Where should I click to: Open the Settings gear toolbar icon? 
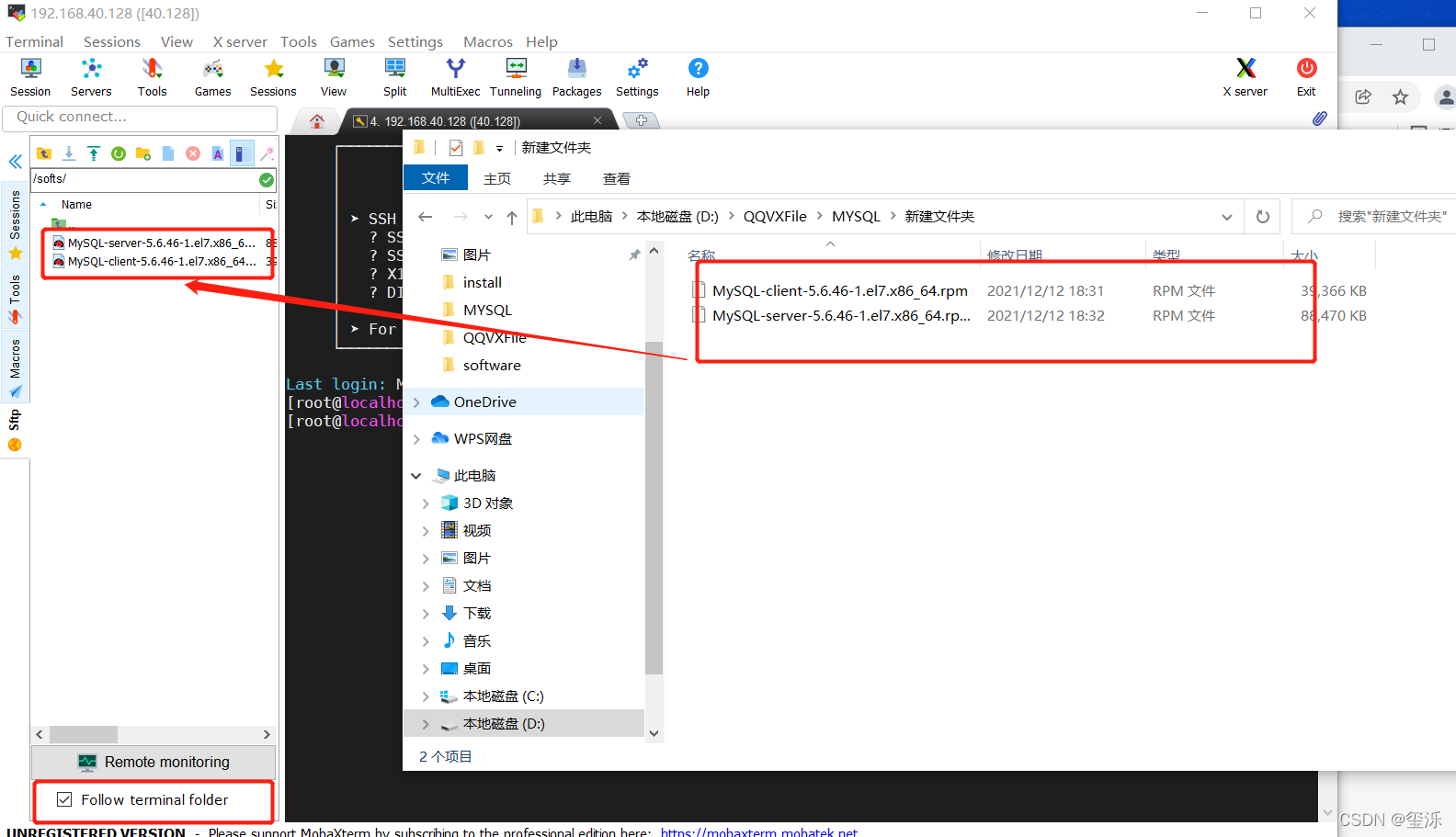coord(637,77)
